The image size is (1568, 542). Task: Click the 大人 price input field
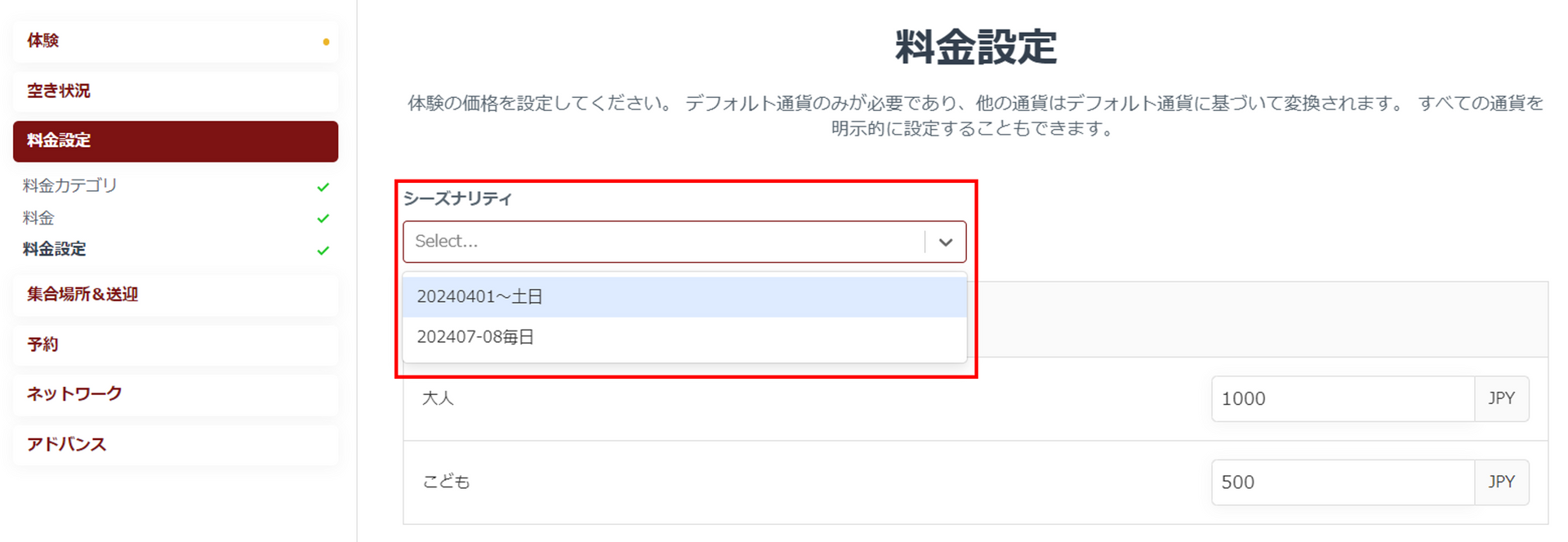1342,399
